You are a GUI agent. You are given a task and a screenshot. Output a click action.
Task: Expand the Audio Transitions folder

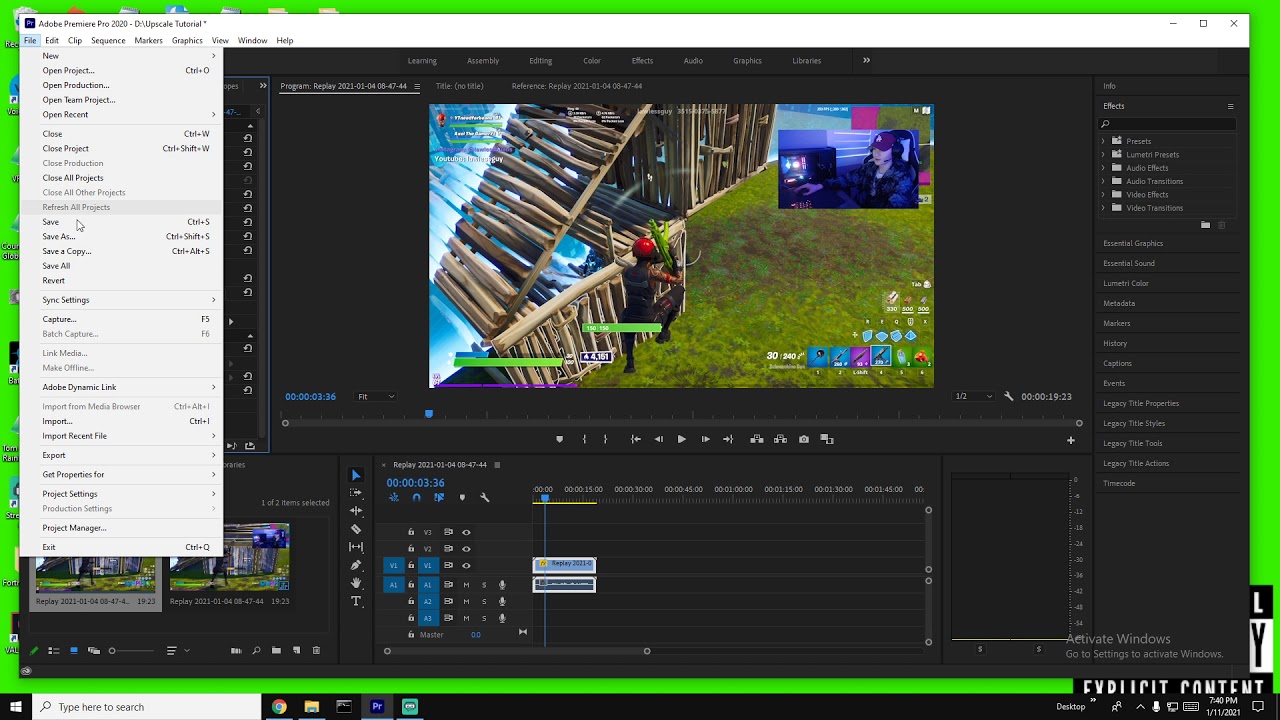point(1103,181)
